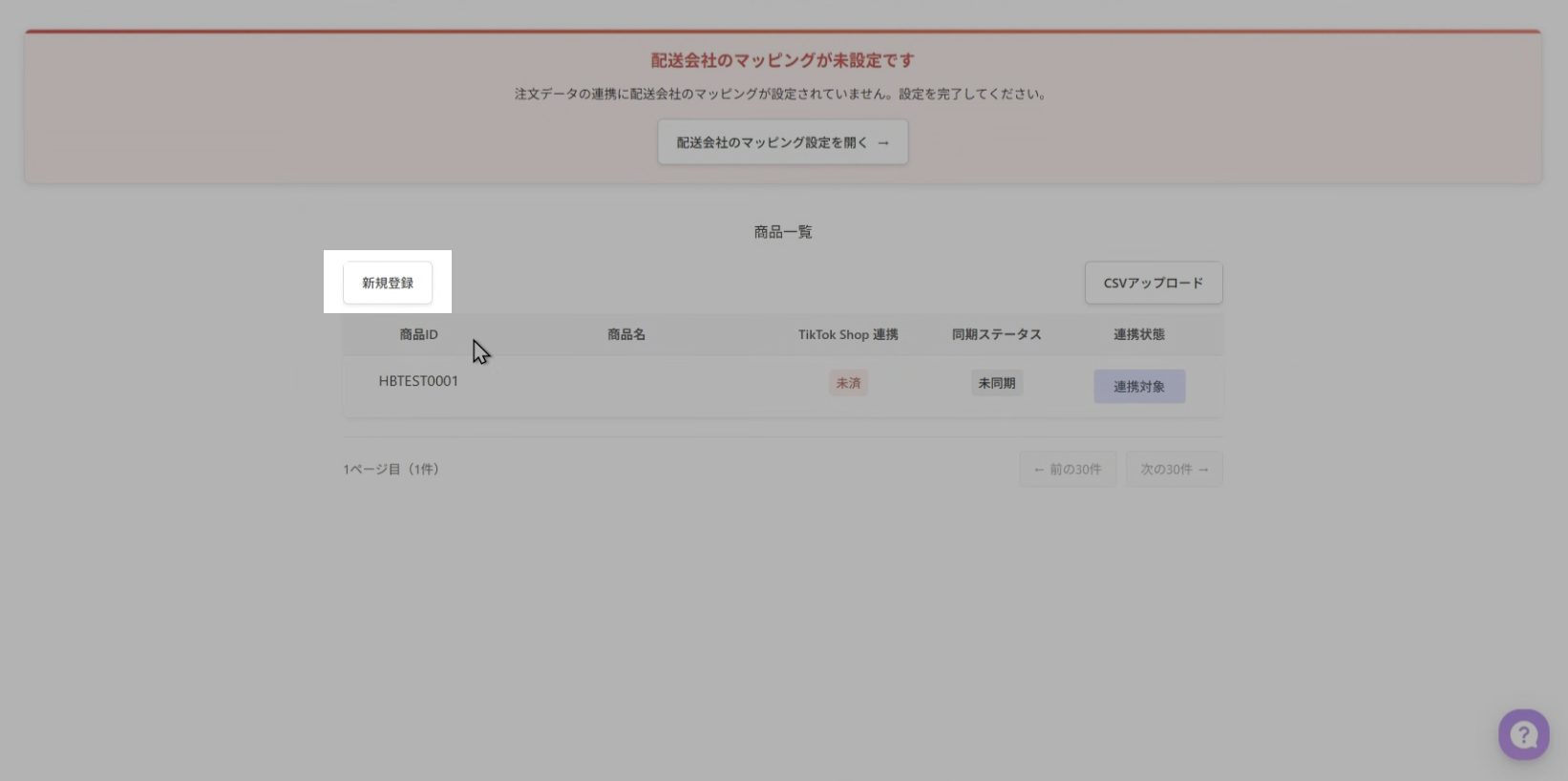
Task: Toggle the 連携対象 status button for HBTEST0001
Action: (x=1139, y=387)
